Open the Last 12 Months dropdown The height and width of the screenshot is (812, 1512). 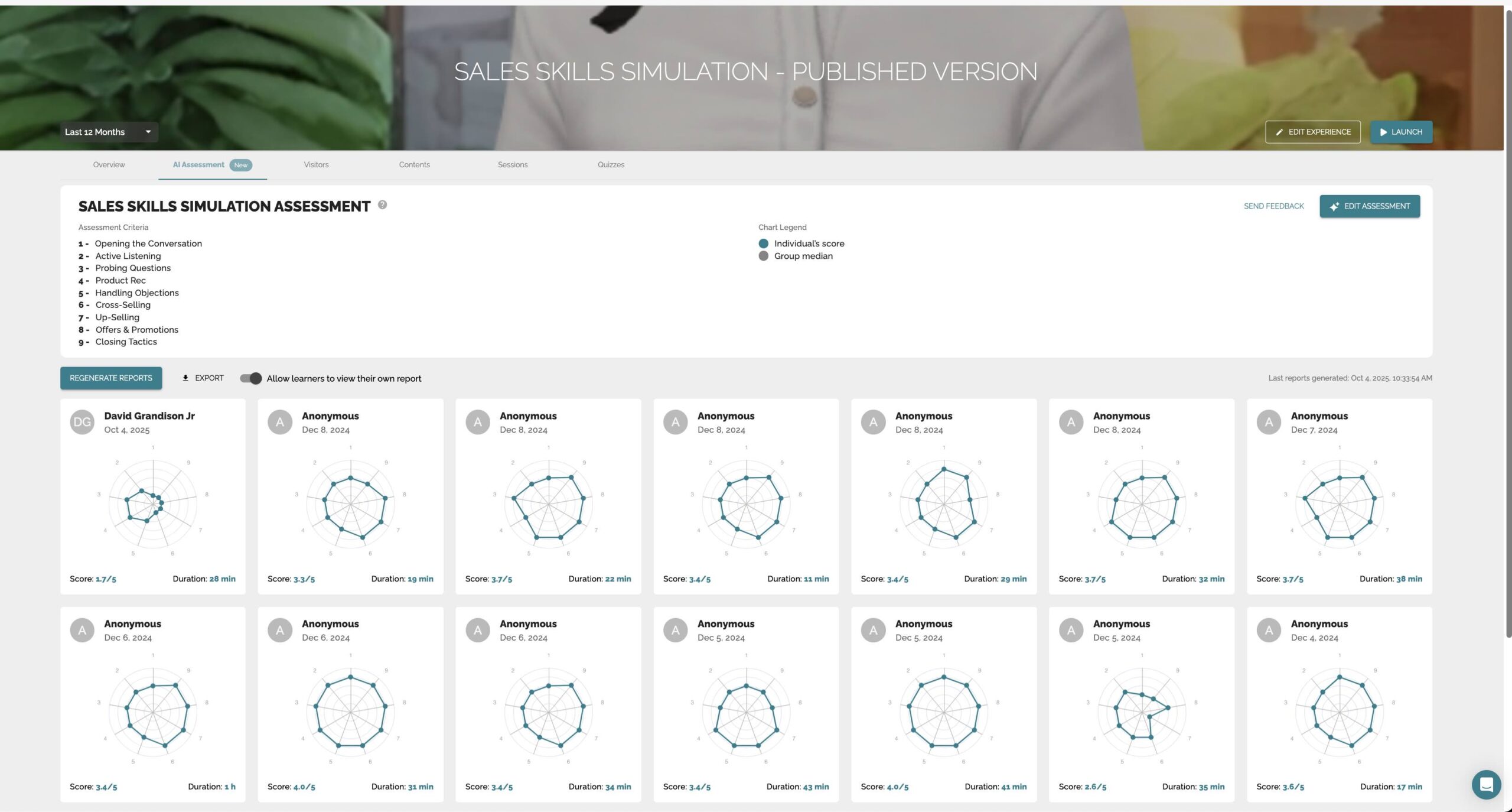[109, 132]
